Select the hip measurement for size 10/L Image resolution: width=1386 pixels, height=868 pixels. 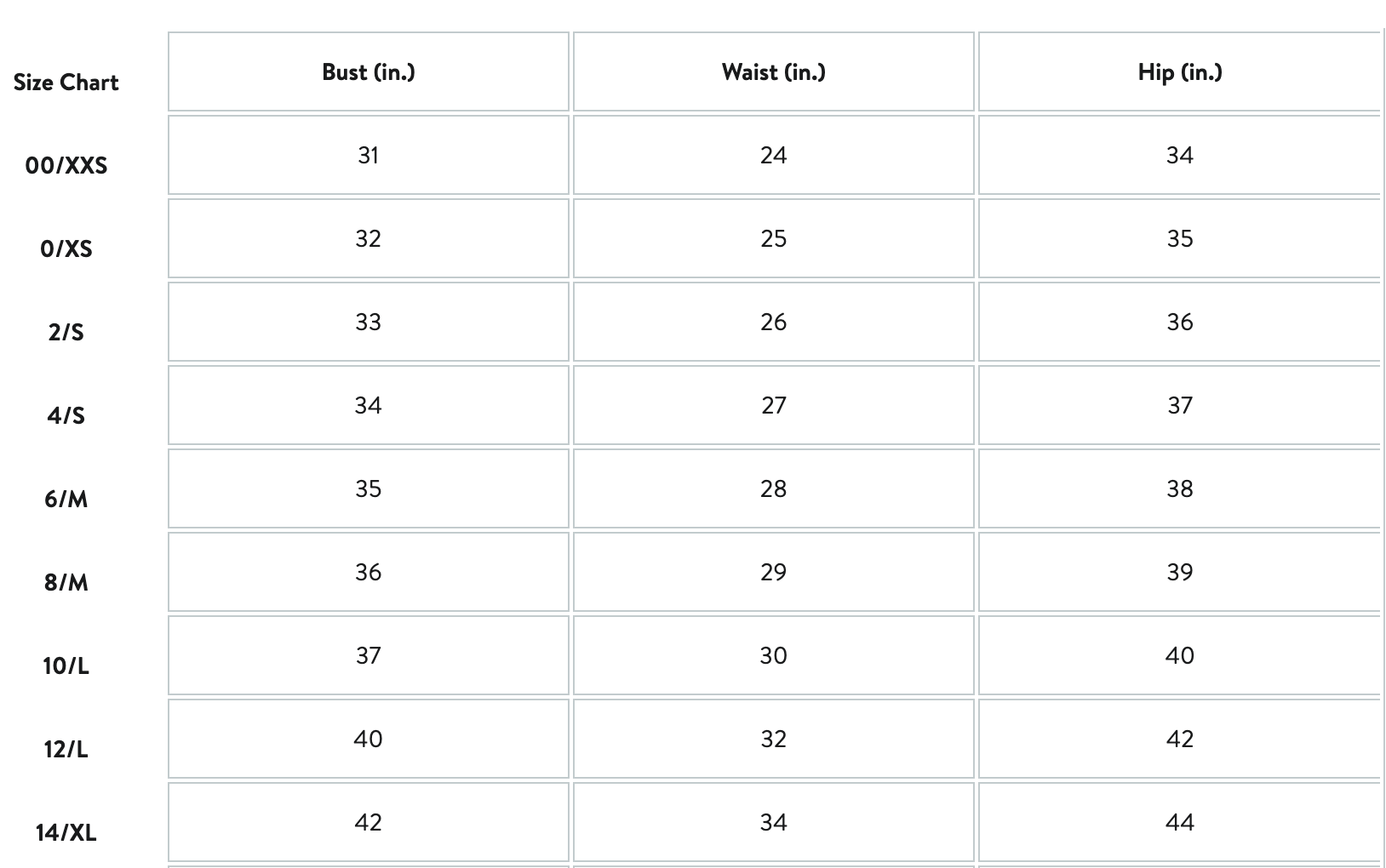pyautogui.click(x=1179, y=655)
